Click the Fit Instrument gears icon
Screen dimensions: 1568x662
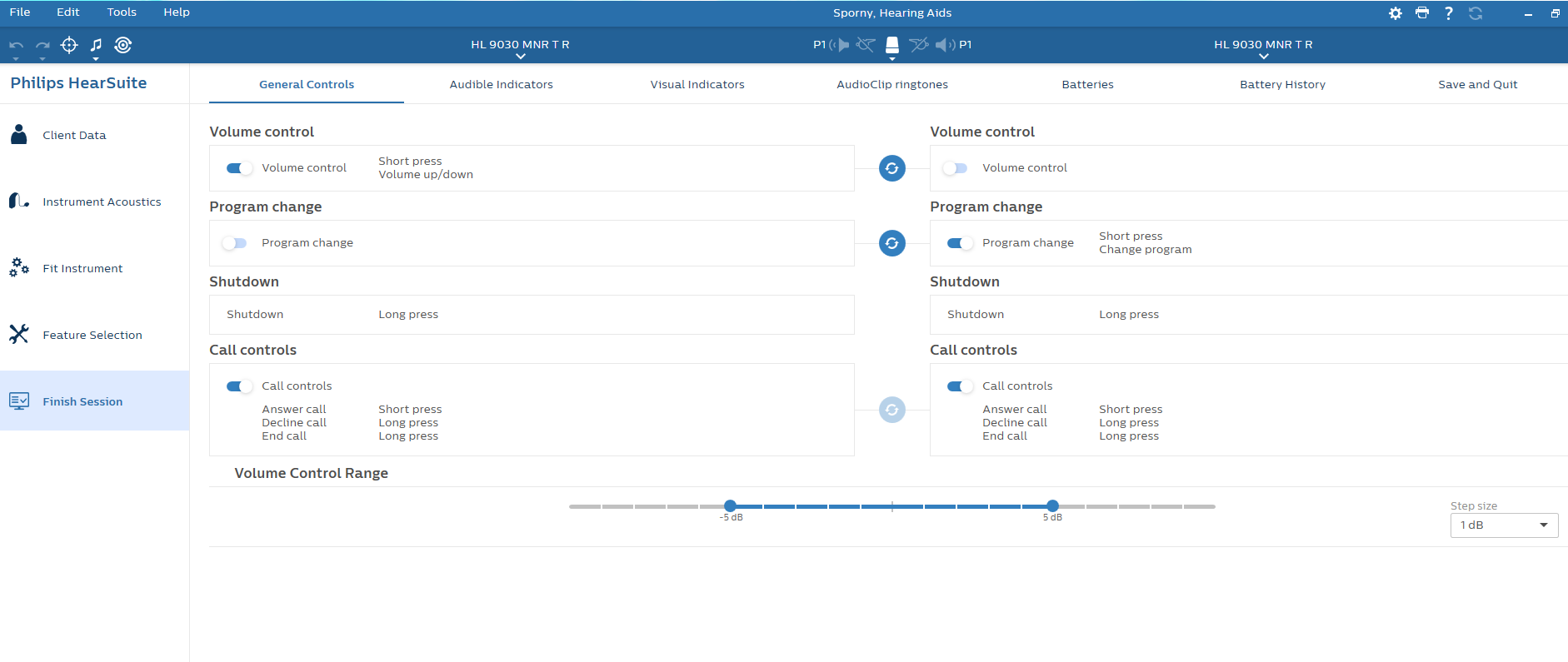(19, 267)
